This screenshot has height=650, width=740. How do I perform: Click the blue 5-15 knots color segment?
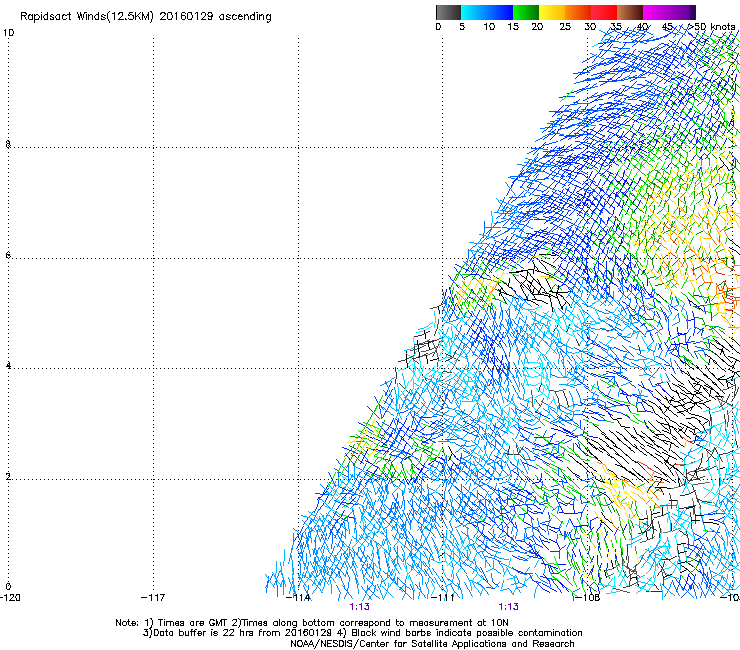487,12
